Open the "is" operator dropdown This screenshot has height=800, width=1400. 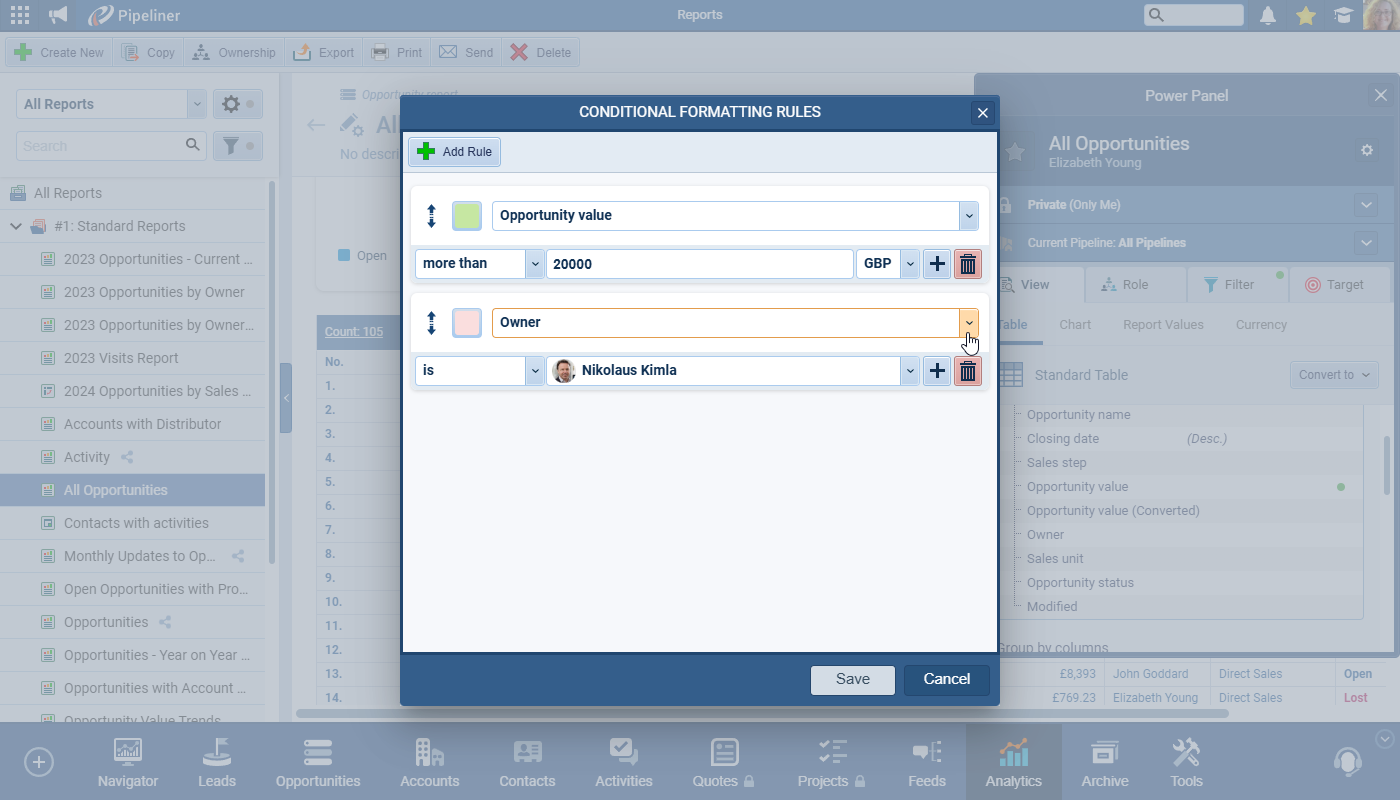(534, 371)
